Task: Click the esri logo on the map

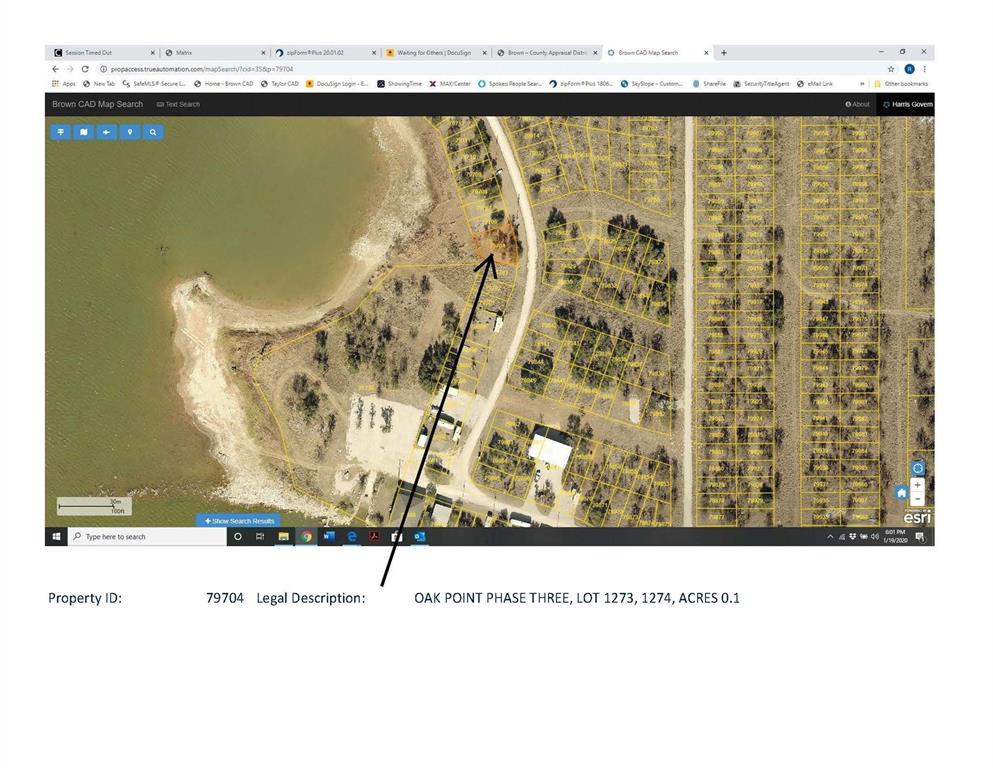Action: click(917, 517)
